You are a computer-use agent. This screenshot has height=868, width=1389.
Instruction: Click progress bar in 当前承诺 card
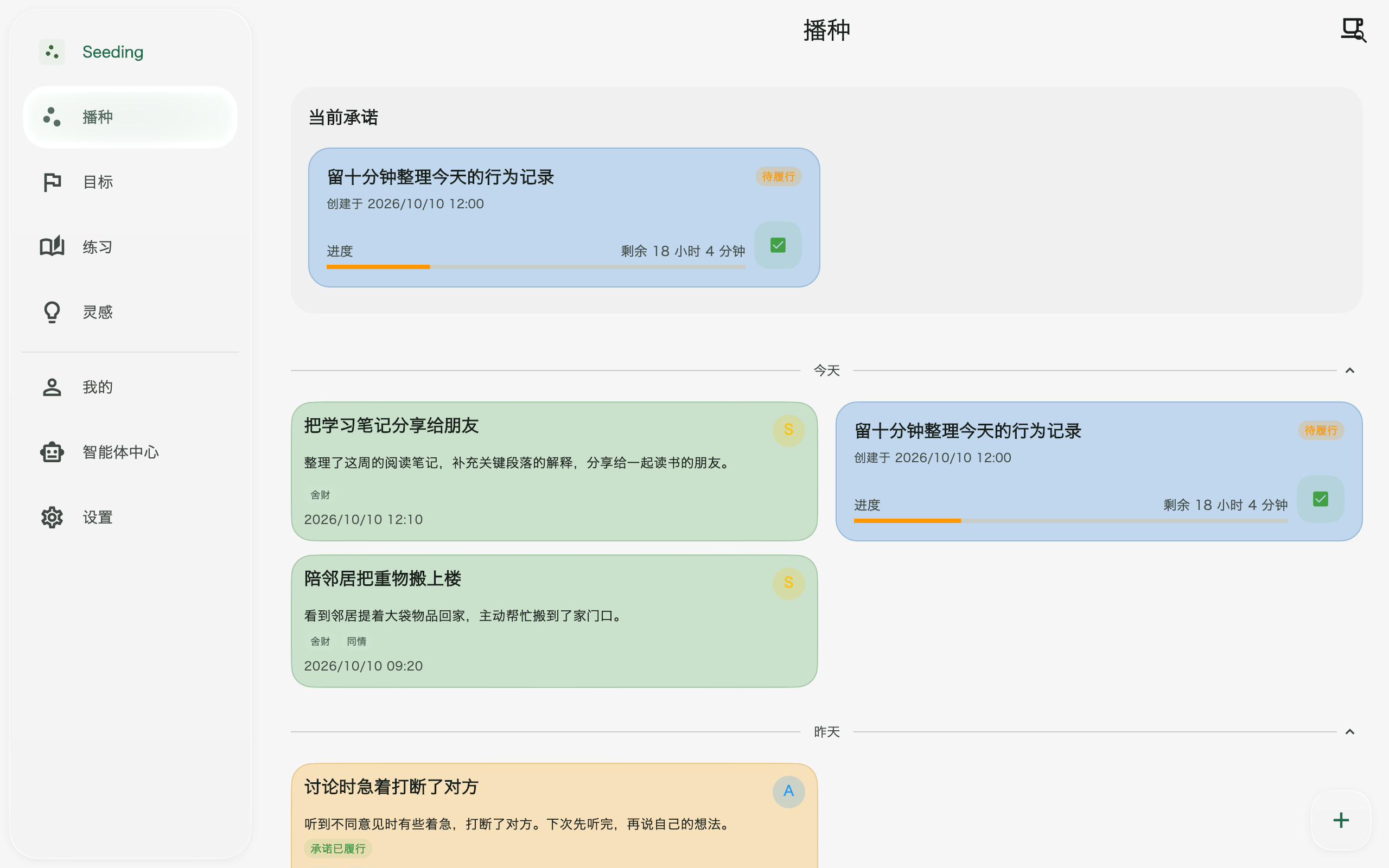click(536, 267)
